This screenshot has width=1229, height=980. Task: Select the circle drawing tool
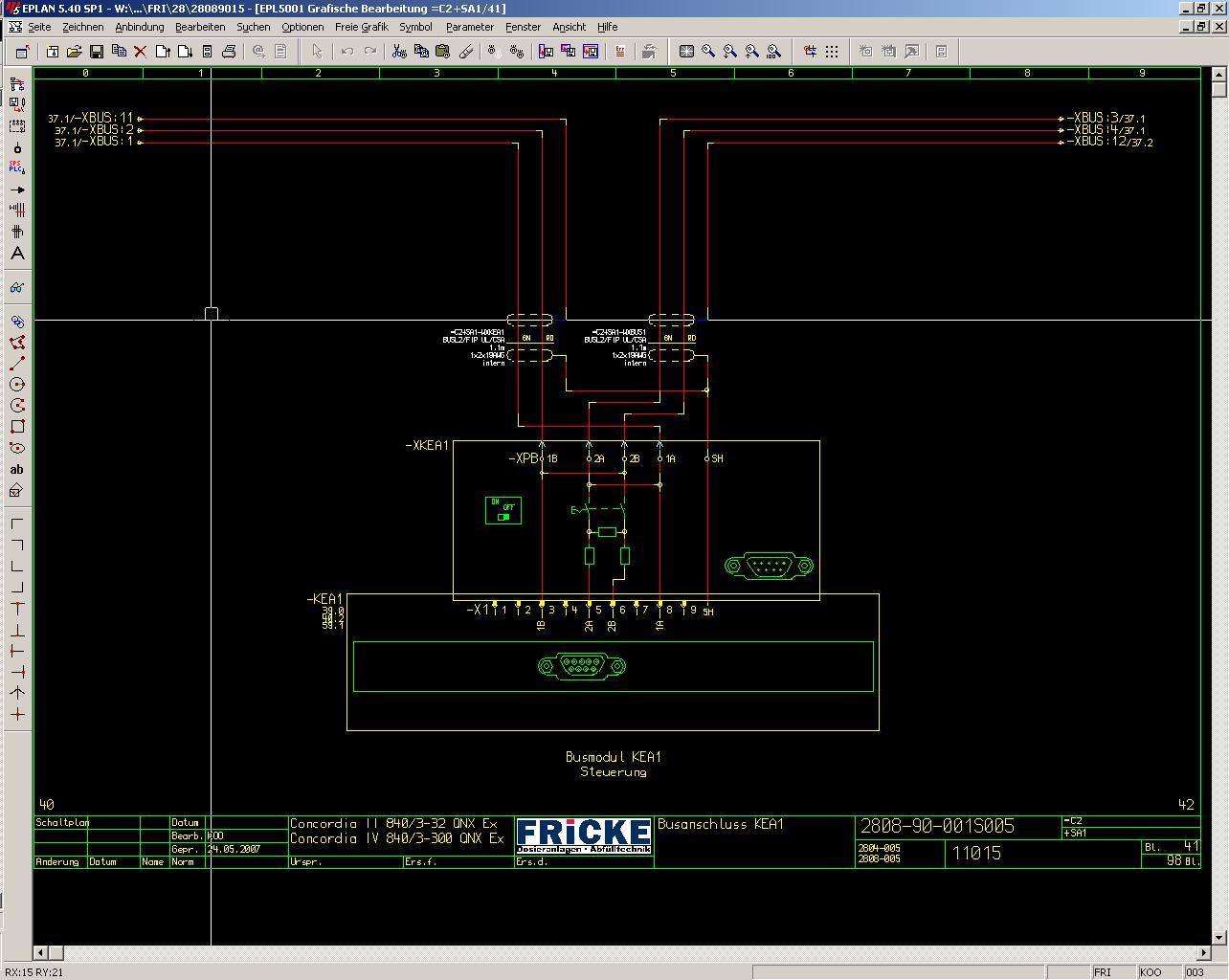point(16,385)
